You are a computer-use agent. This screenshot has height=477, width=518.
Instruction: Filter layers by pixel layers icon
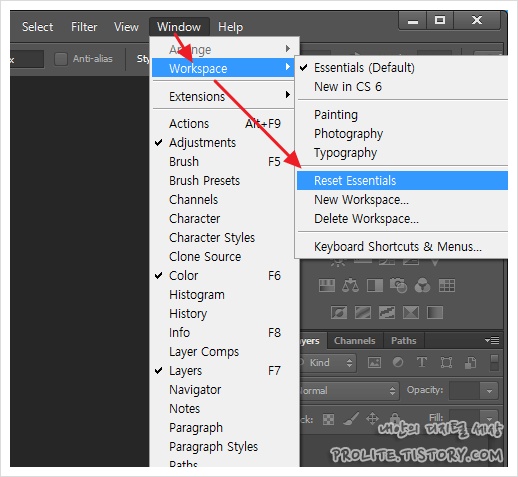[374, 362]
